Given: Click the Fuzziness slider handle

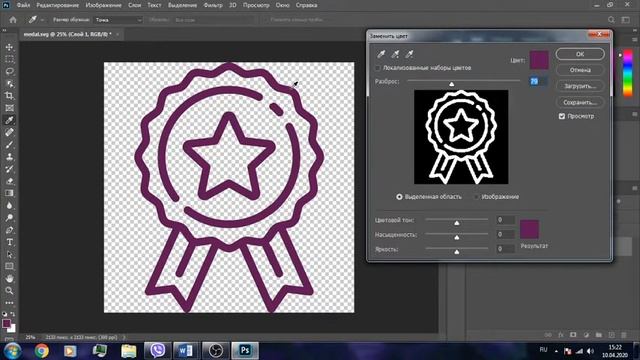Looking at the screenshot, I should [451, 84].
